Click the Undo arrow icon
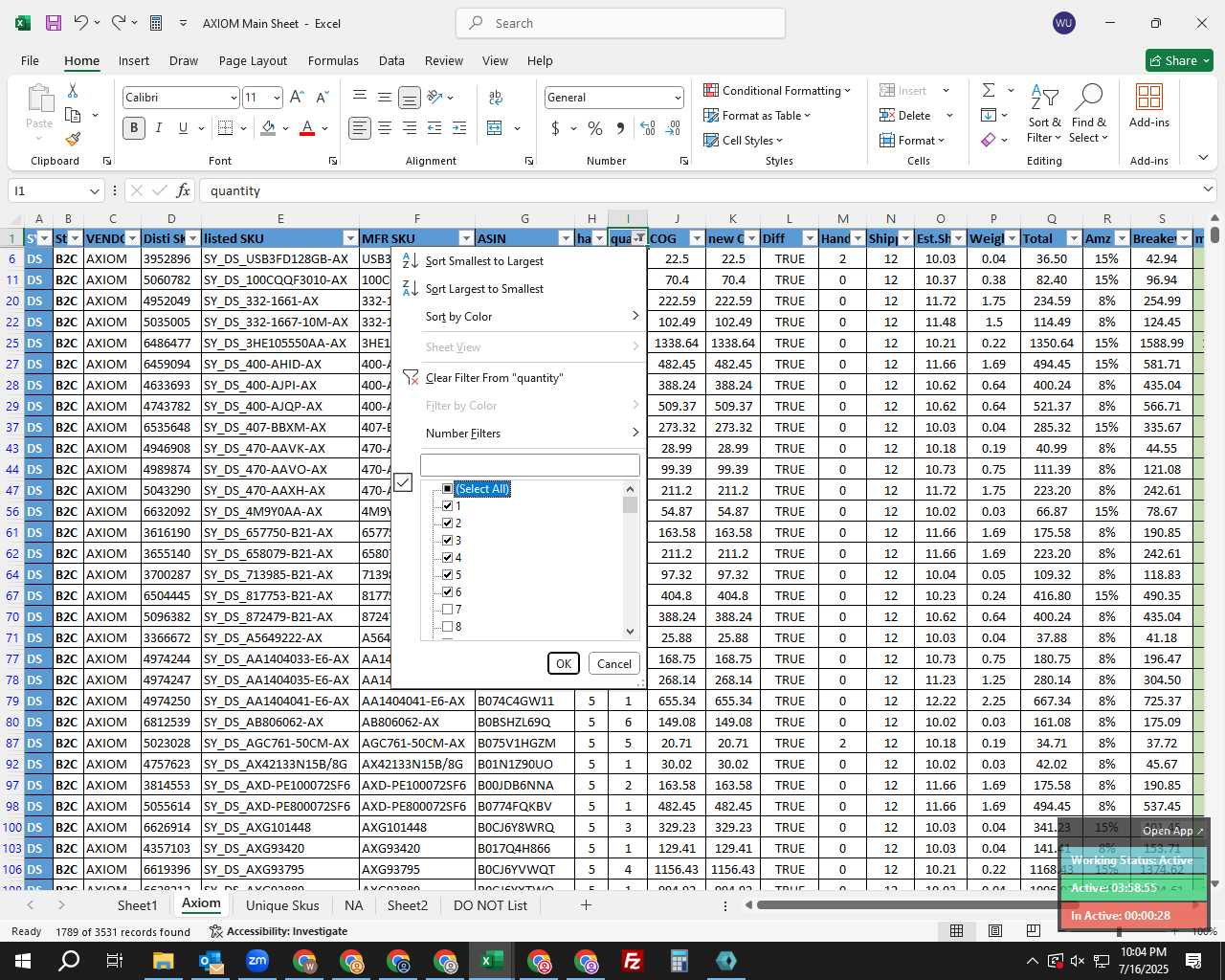 pyautogui.click(x=81, y=23)
